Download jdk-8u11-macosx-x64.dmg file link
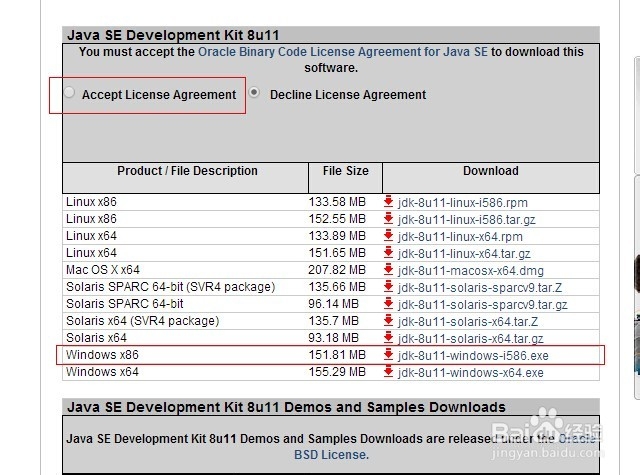The width and height of the screenshot is (640, 475). 471,271
